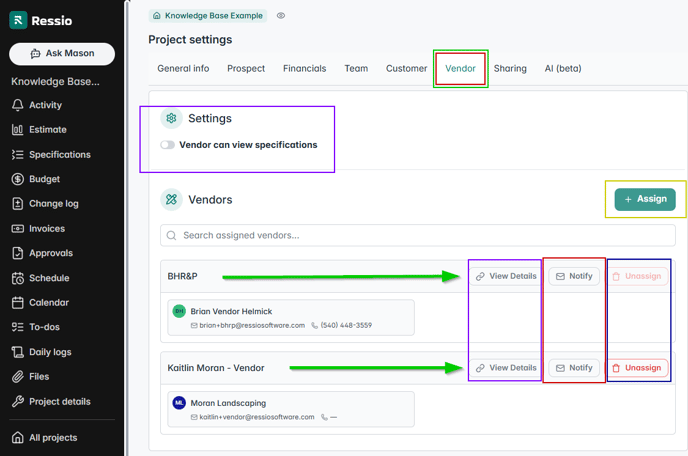View Details for BHR&P vendor

505,276
